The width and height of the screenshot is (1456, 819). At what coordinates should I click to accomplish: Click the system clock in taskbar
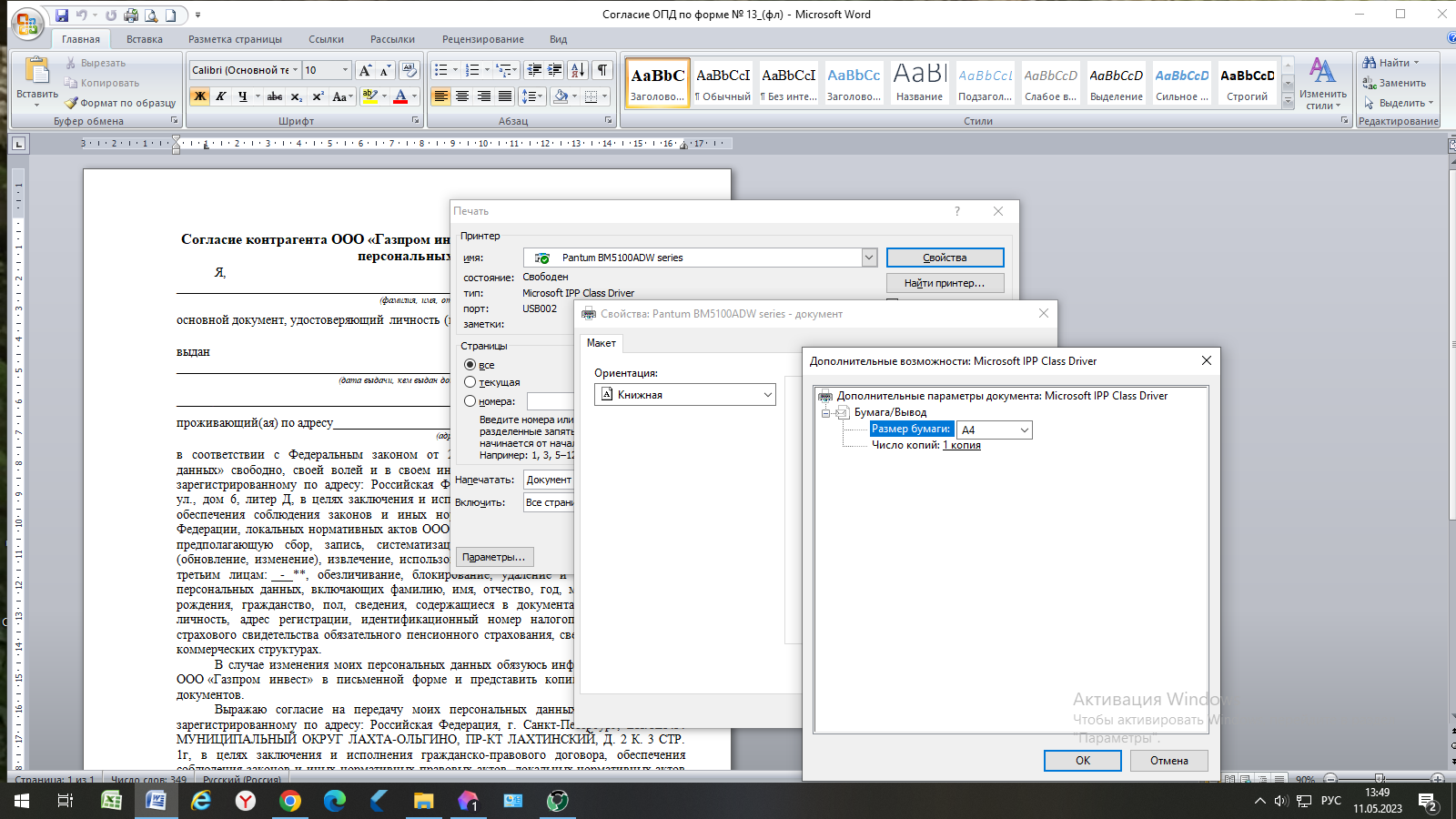click(x=1377, y=801)
